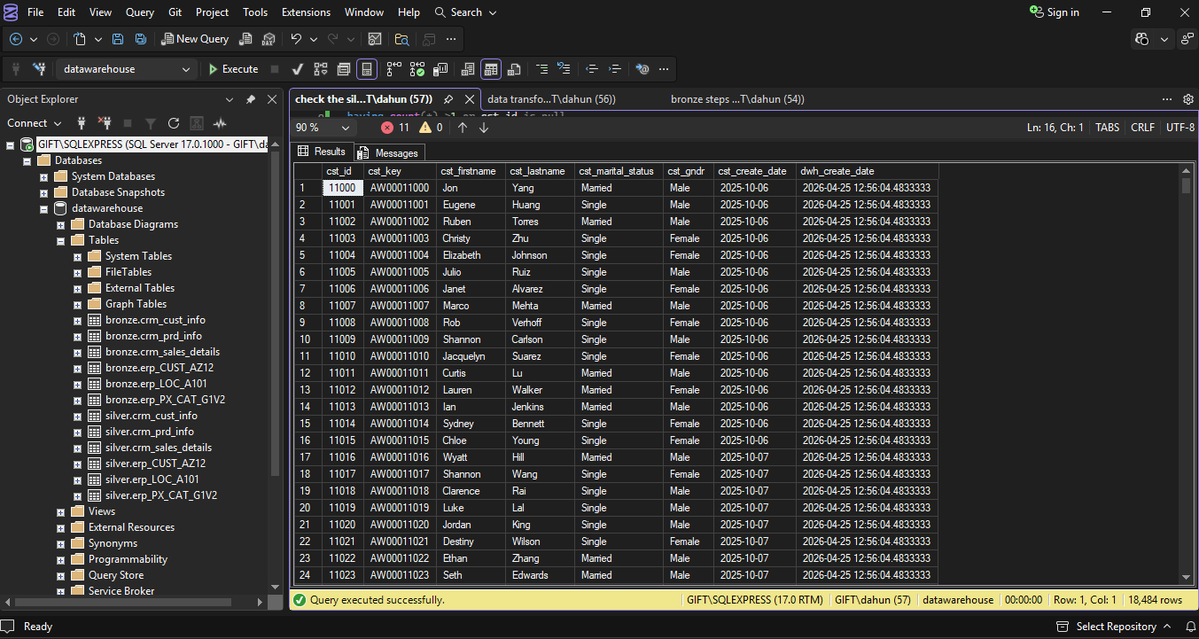Toggle the IntelliSense enabled icon
The width and height of the screenshot is (1199, 639).
point(368,70)
